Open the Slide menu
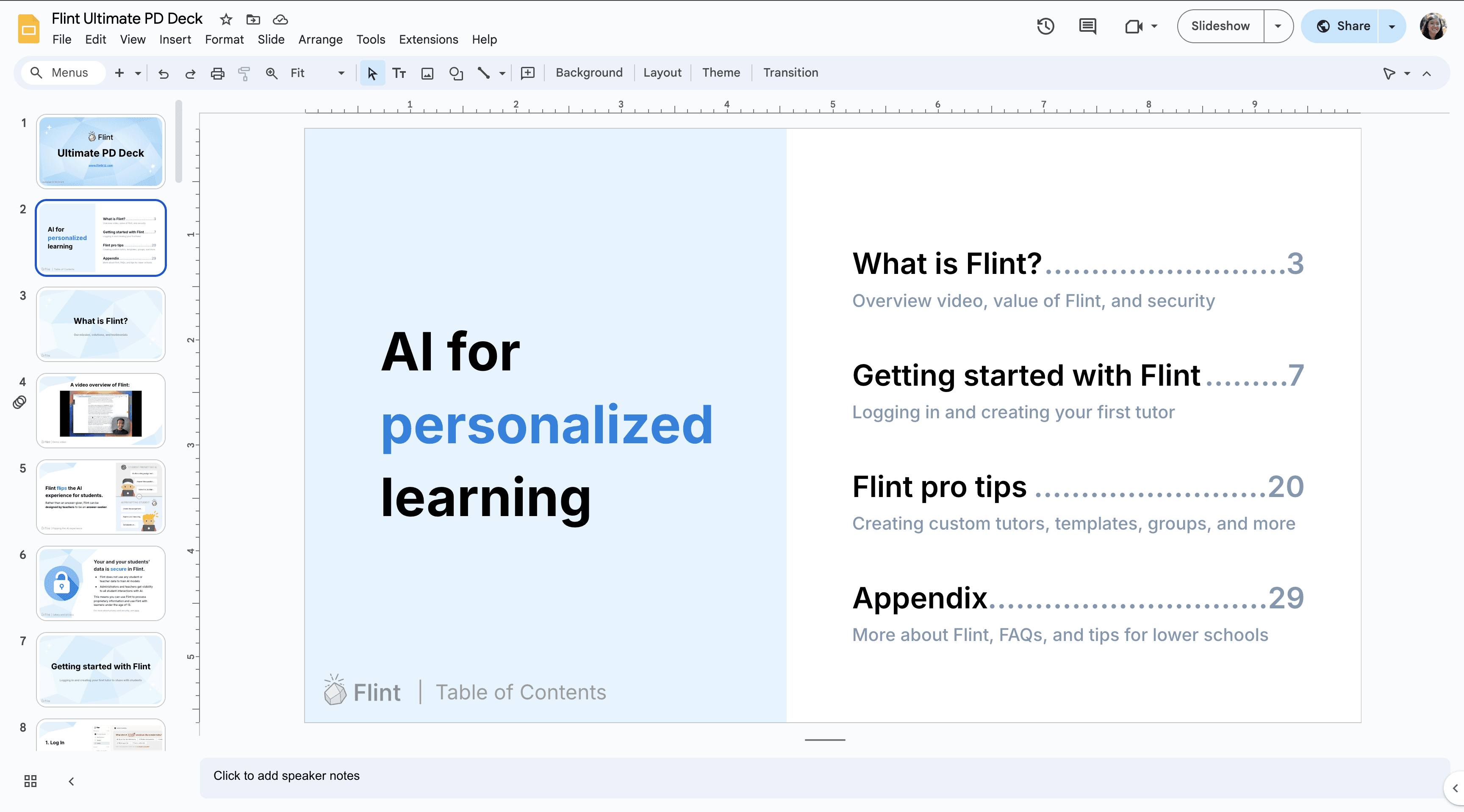Viewport: 1464px width, 812px height. pos(271,40)
